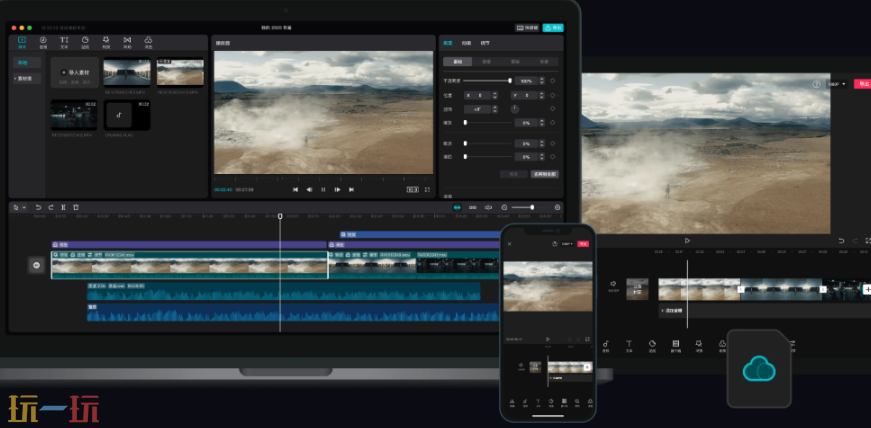Click the position Y value field
871x428 pixels.
pos(524,96)
